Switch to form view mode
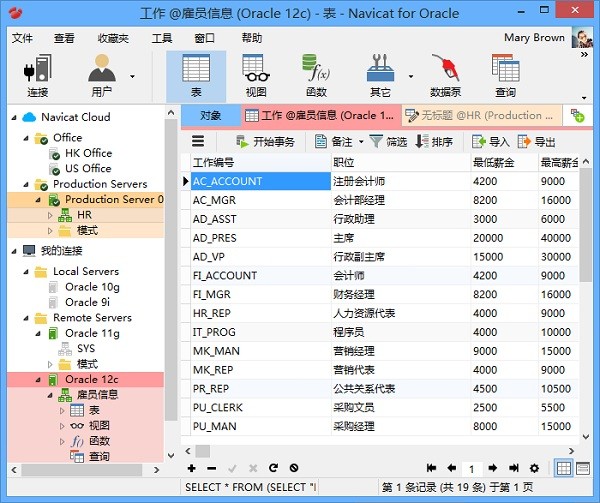600x503 pixels. point(583,468)
